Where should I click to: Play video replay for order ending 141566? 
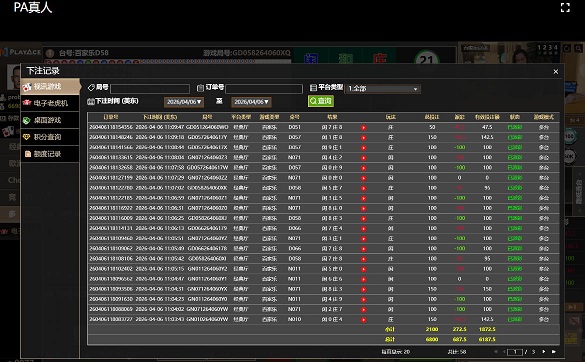point(363,148)
